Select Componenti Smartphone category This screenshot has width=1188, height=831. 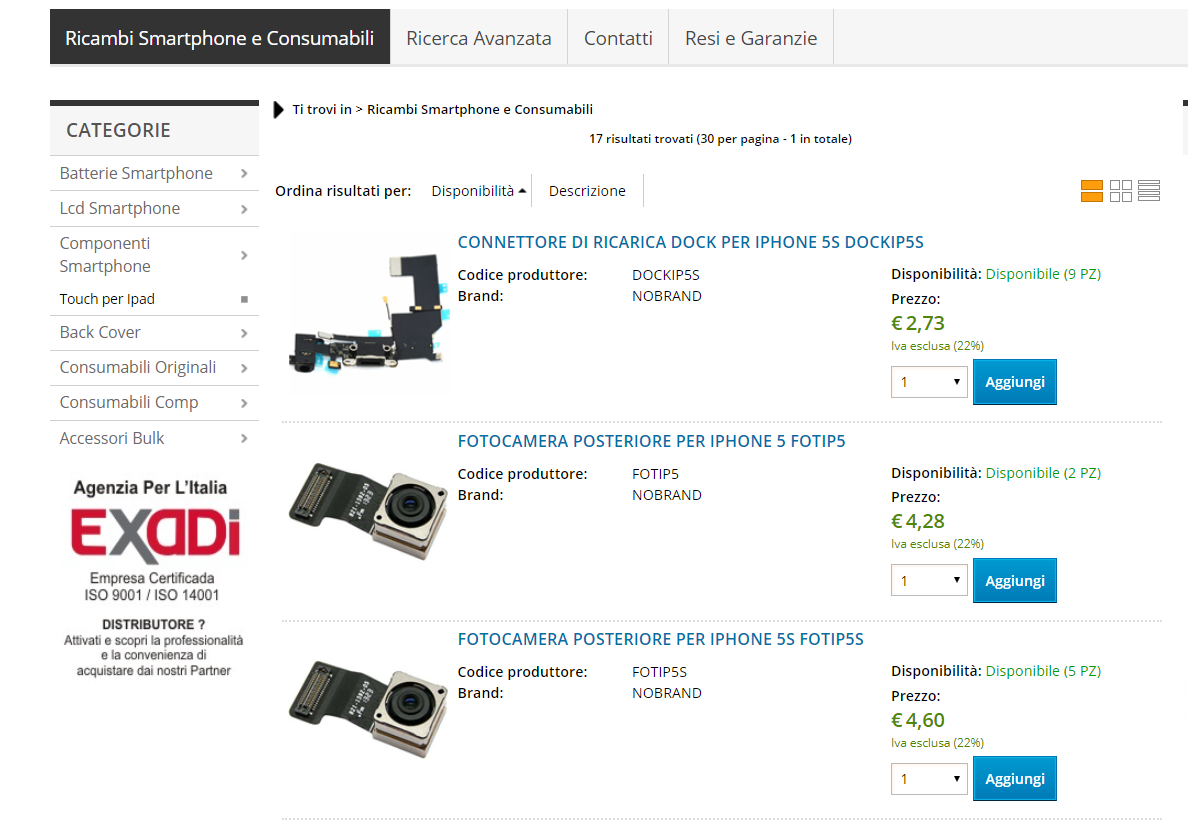tap(105, 255)
